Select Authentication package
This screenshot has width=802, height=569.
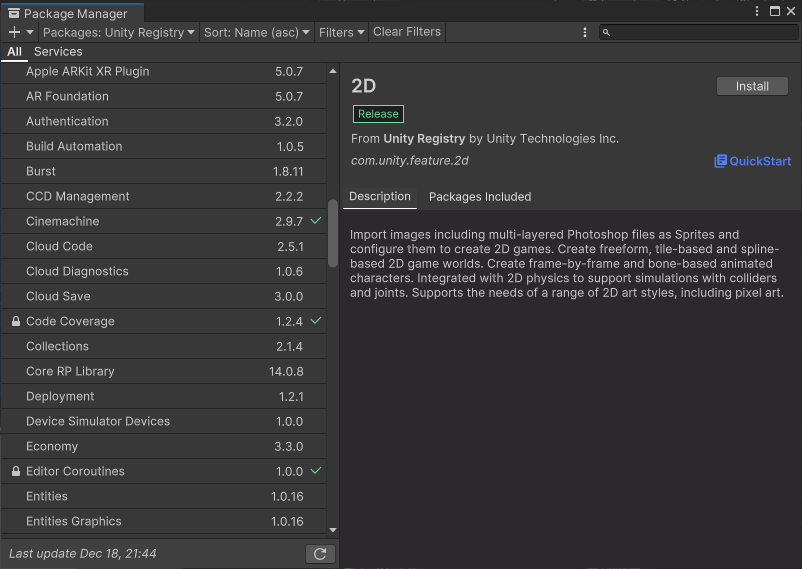pyautogui.click(x=164, y=121)
